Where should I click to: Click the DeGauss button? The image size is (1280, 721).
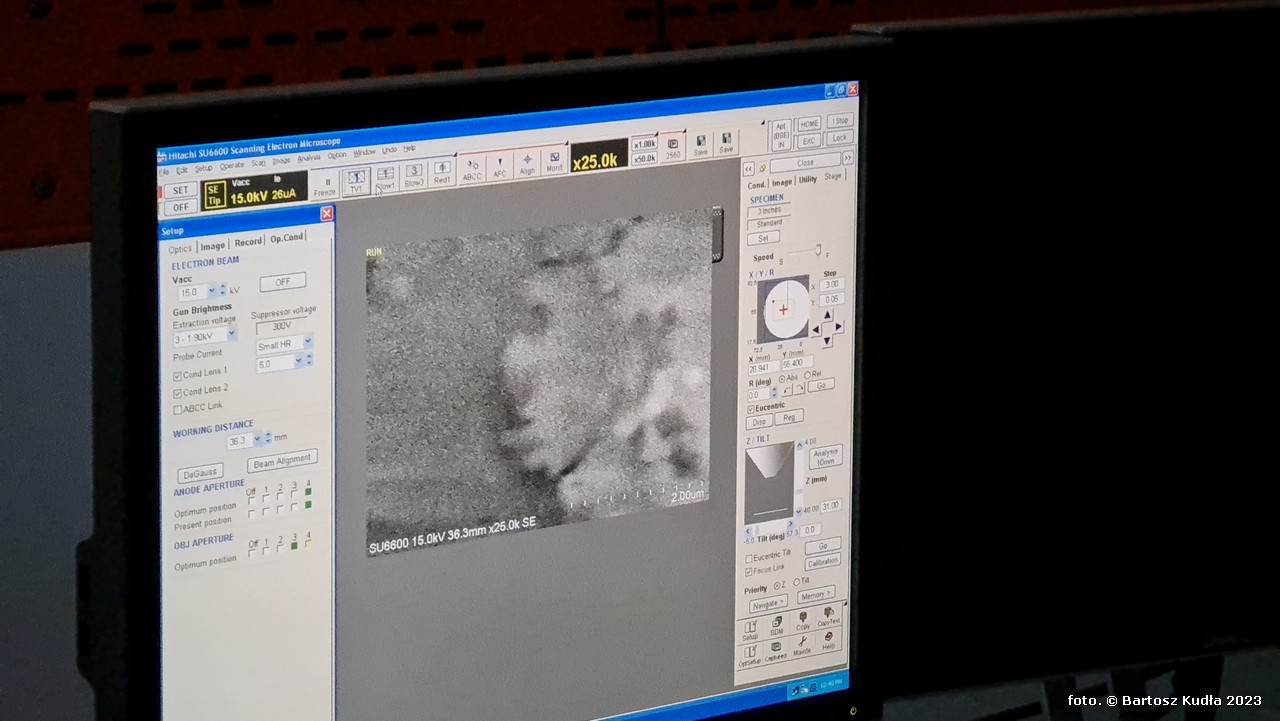[x=200, y=473]
